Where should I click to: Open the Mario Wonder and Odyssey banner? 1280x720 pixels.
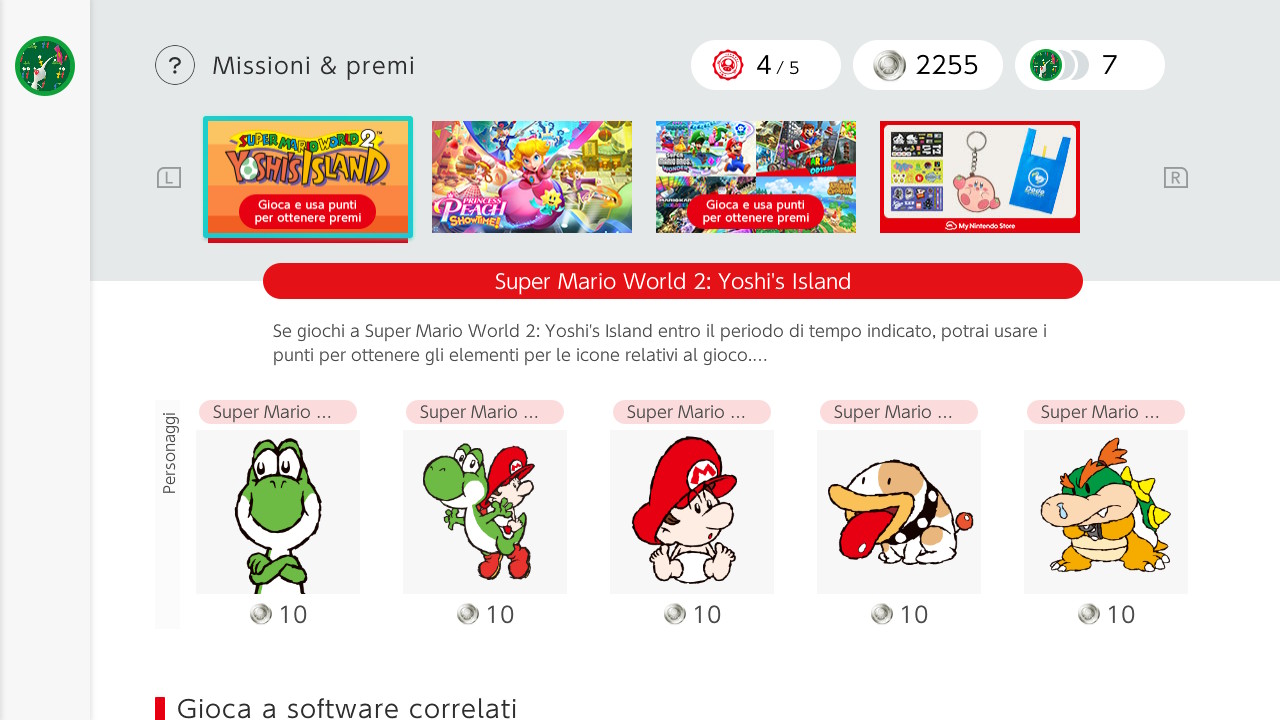pos(756,177)
